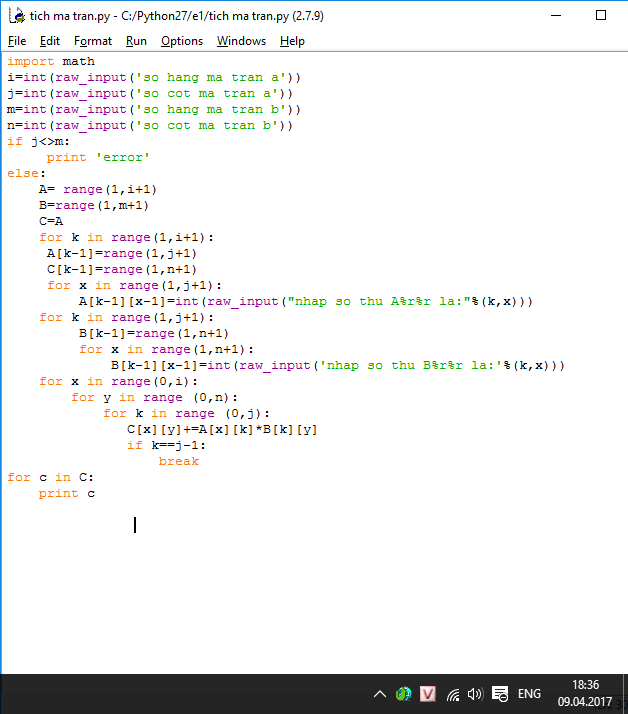Open the action center notifications icon
Image resolution: width=628 pixels, height=714 pixels.
pyautogui.click(x=500, y=694)
